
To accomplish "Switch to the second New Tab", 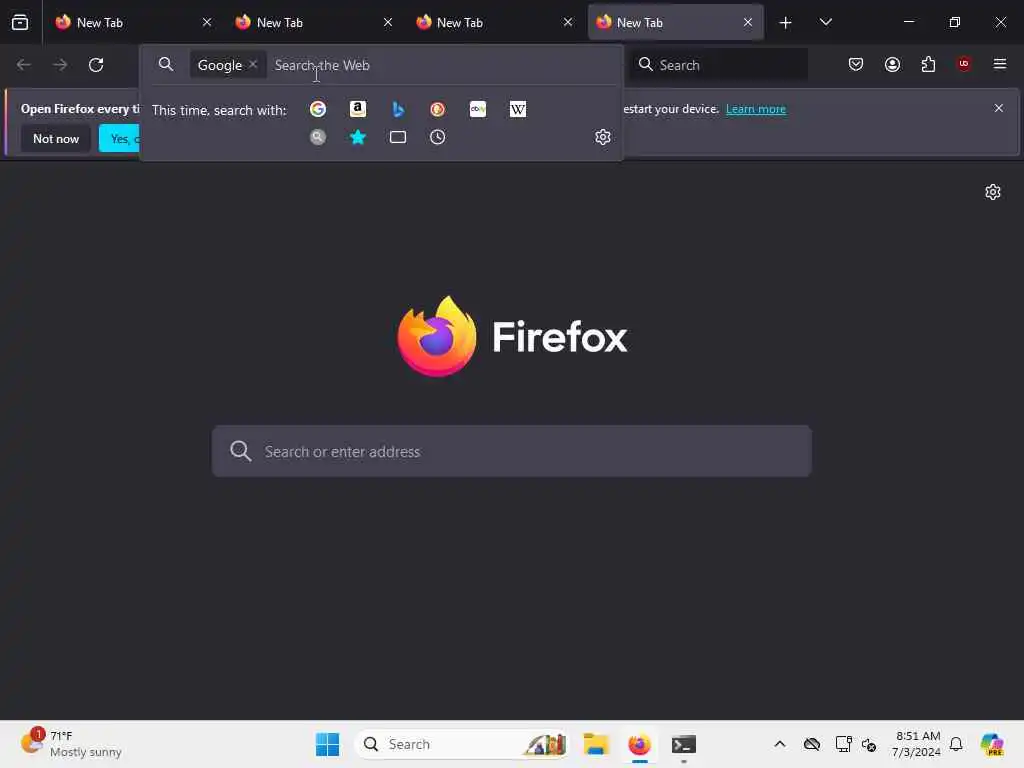I will 314,22.
